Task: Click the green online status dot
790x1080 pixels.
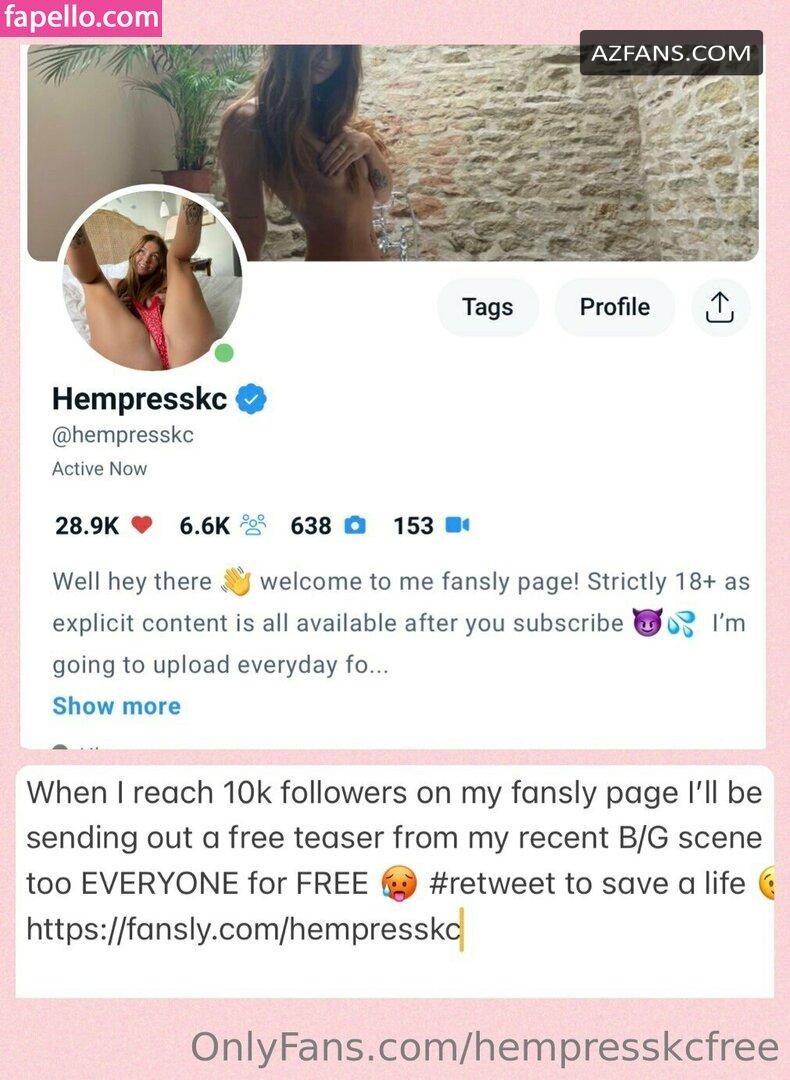Action: pos(224,353)
